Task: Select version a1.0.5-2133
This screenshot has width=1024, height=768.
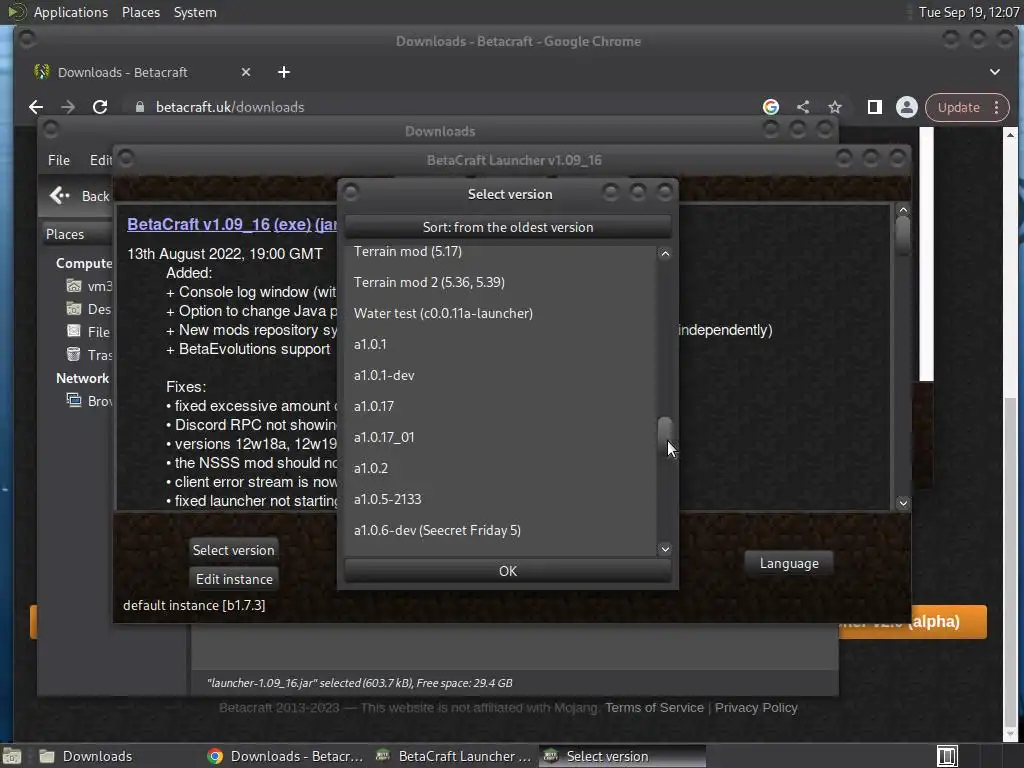Action: point(502,500)
